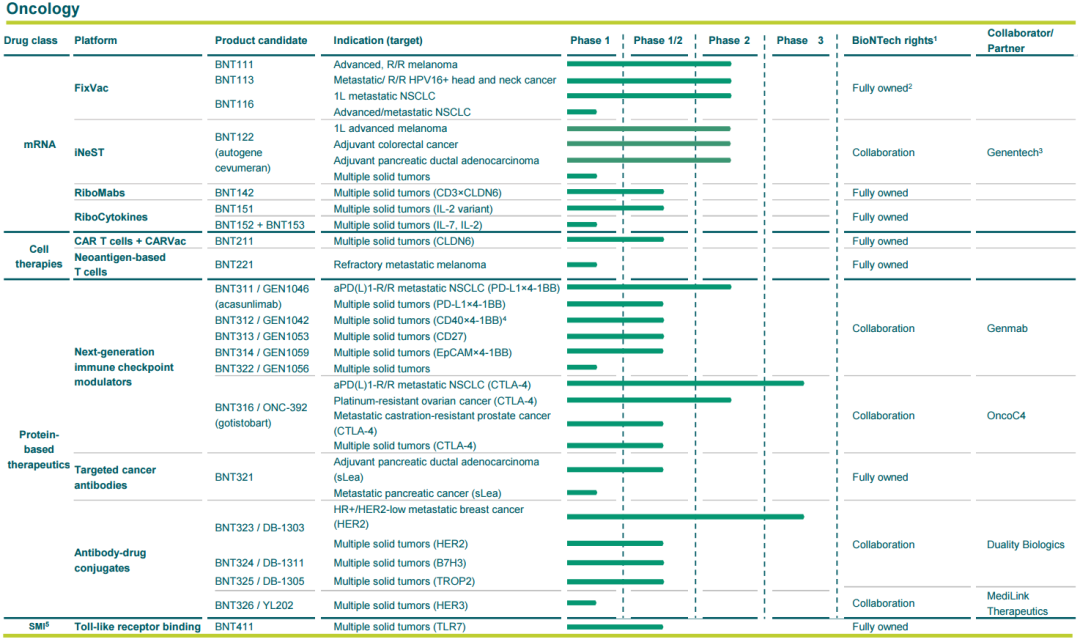
Task: Click the Product candidate column header
Action: click(x=260, y=41)
